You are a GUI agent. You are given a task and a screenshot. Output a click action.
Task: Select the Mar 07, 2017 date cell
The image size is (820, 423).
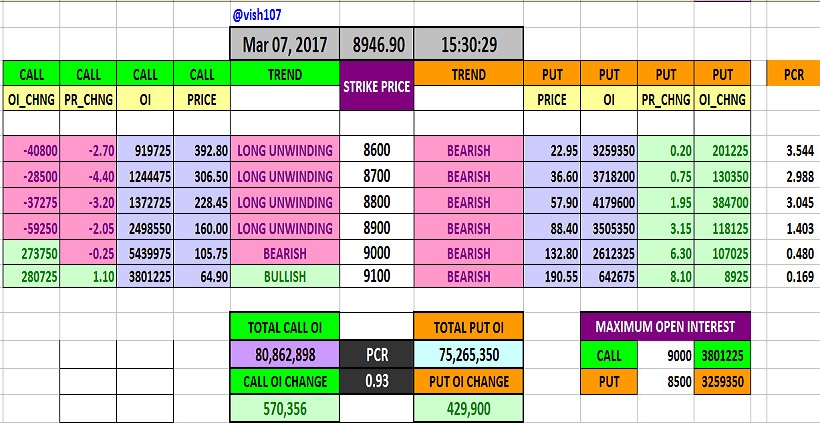(x=285, y=45)
